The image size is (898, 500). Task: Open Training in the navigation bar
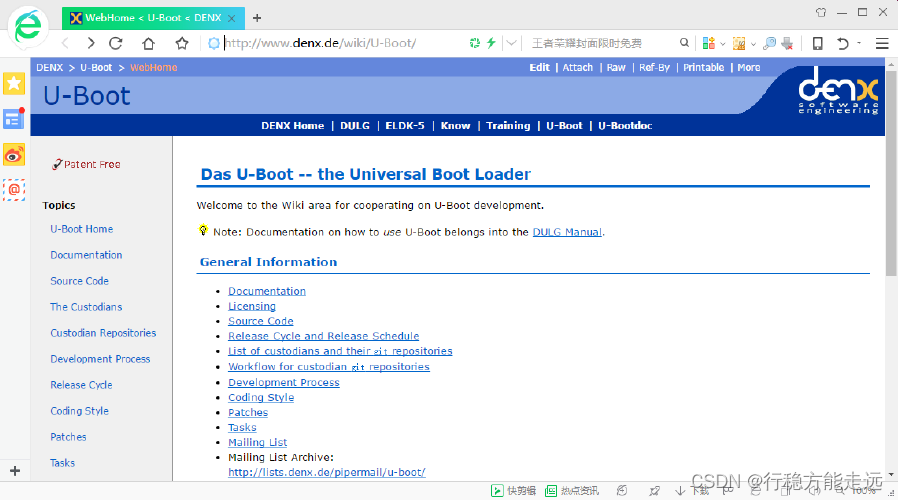[x=508, y=125]
